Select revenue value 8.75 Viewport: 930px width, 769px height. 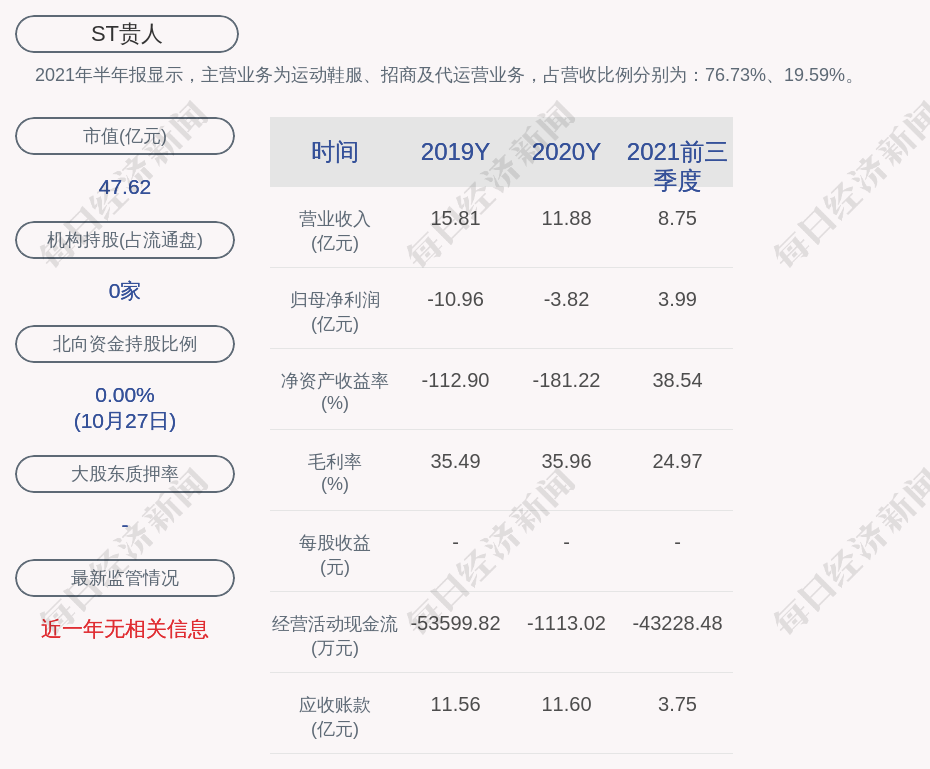[x=677, y=218]
